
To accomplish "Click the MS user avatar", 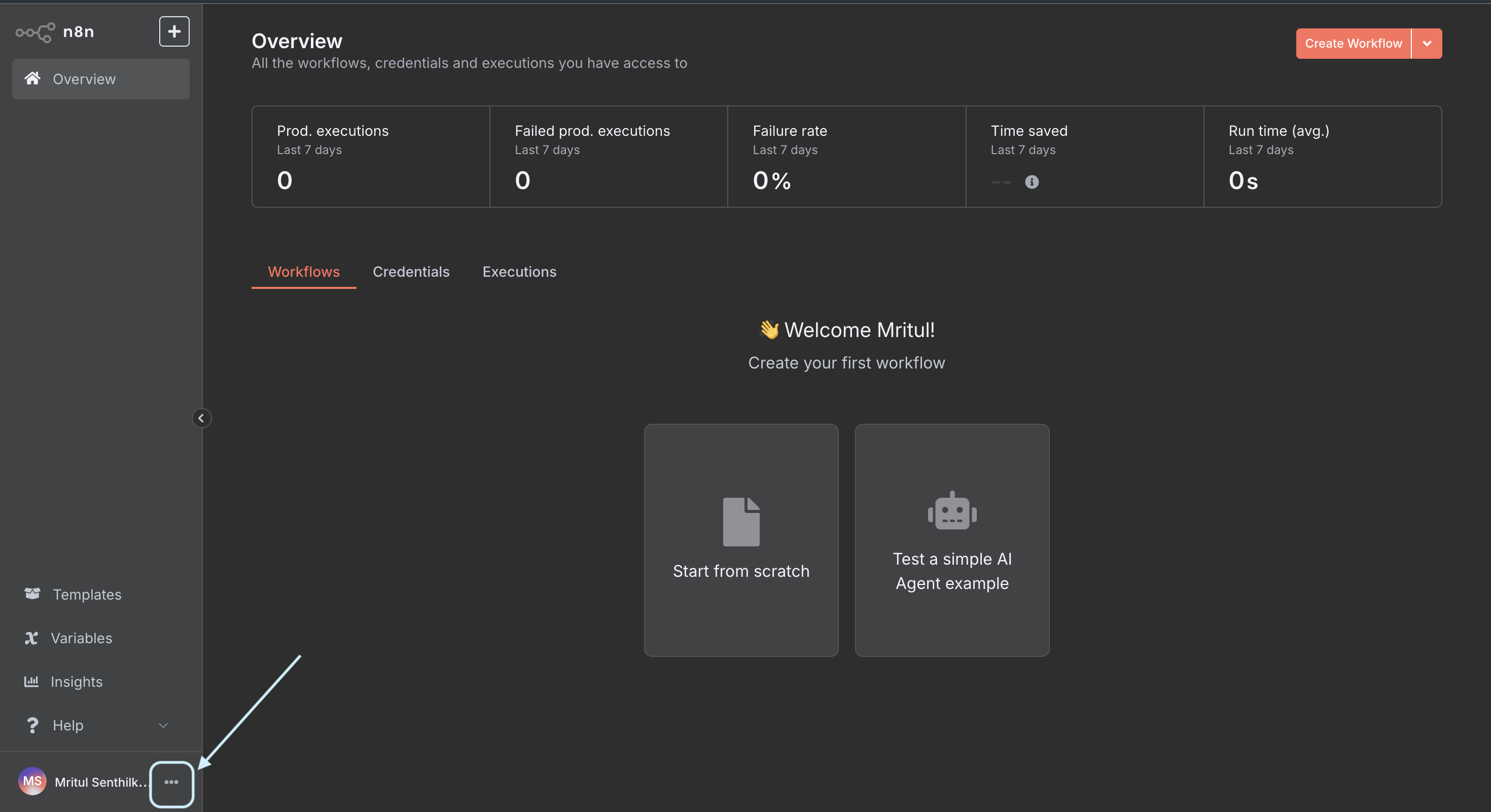I will (32, 782).
